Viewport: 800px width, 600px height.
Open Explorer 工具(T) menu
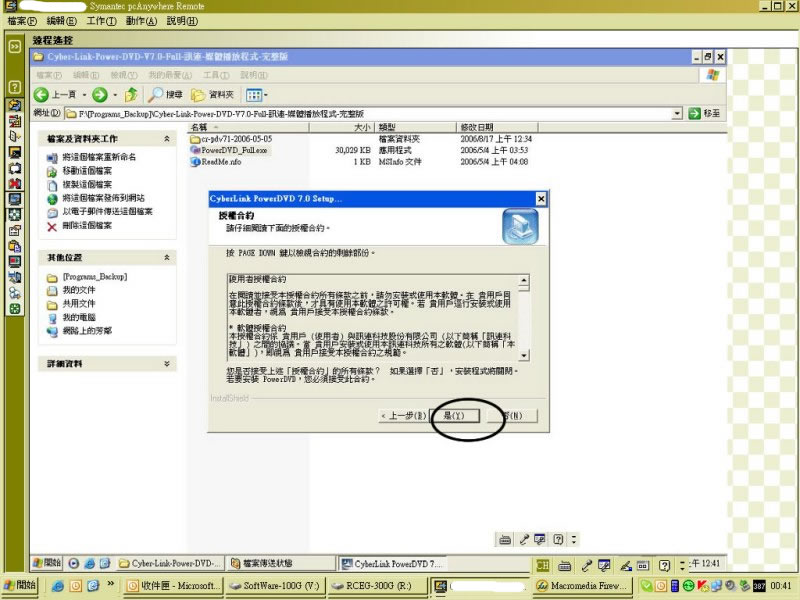pos(217,75)
